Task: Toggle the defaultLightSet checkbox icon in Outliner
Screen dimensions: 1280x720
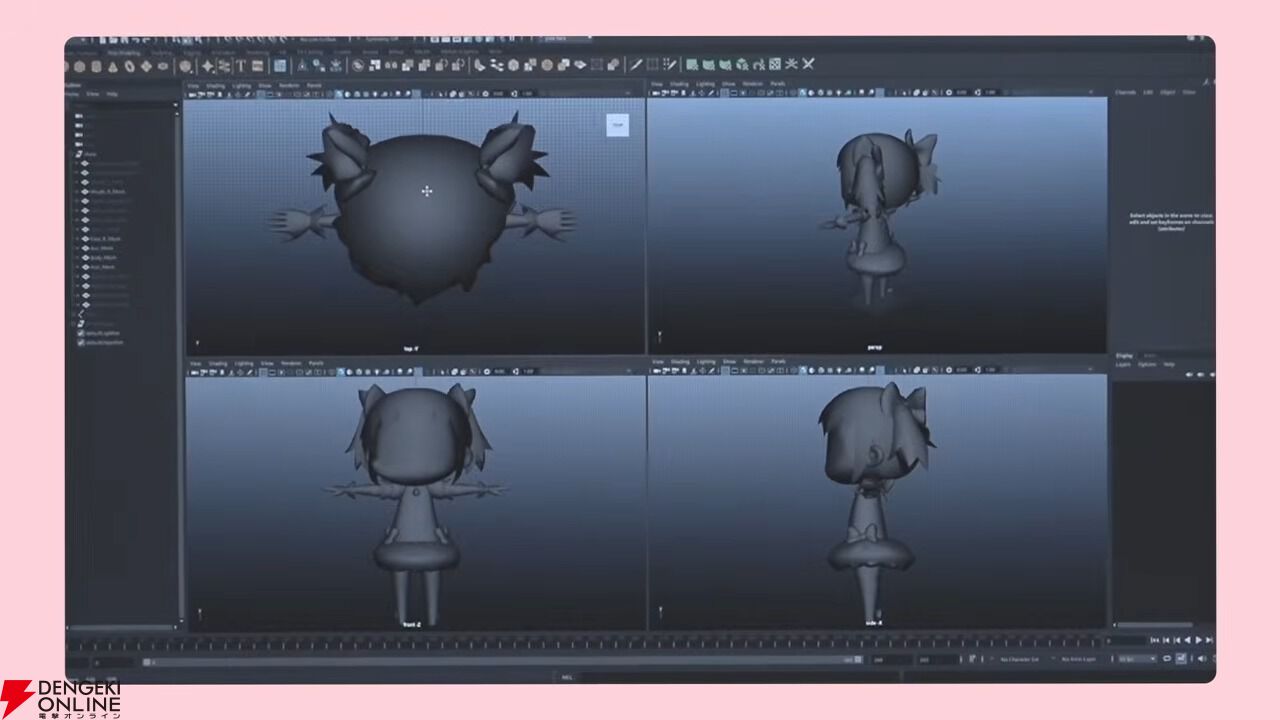Action: (x=81, y=333)
